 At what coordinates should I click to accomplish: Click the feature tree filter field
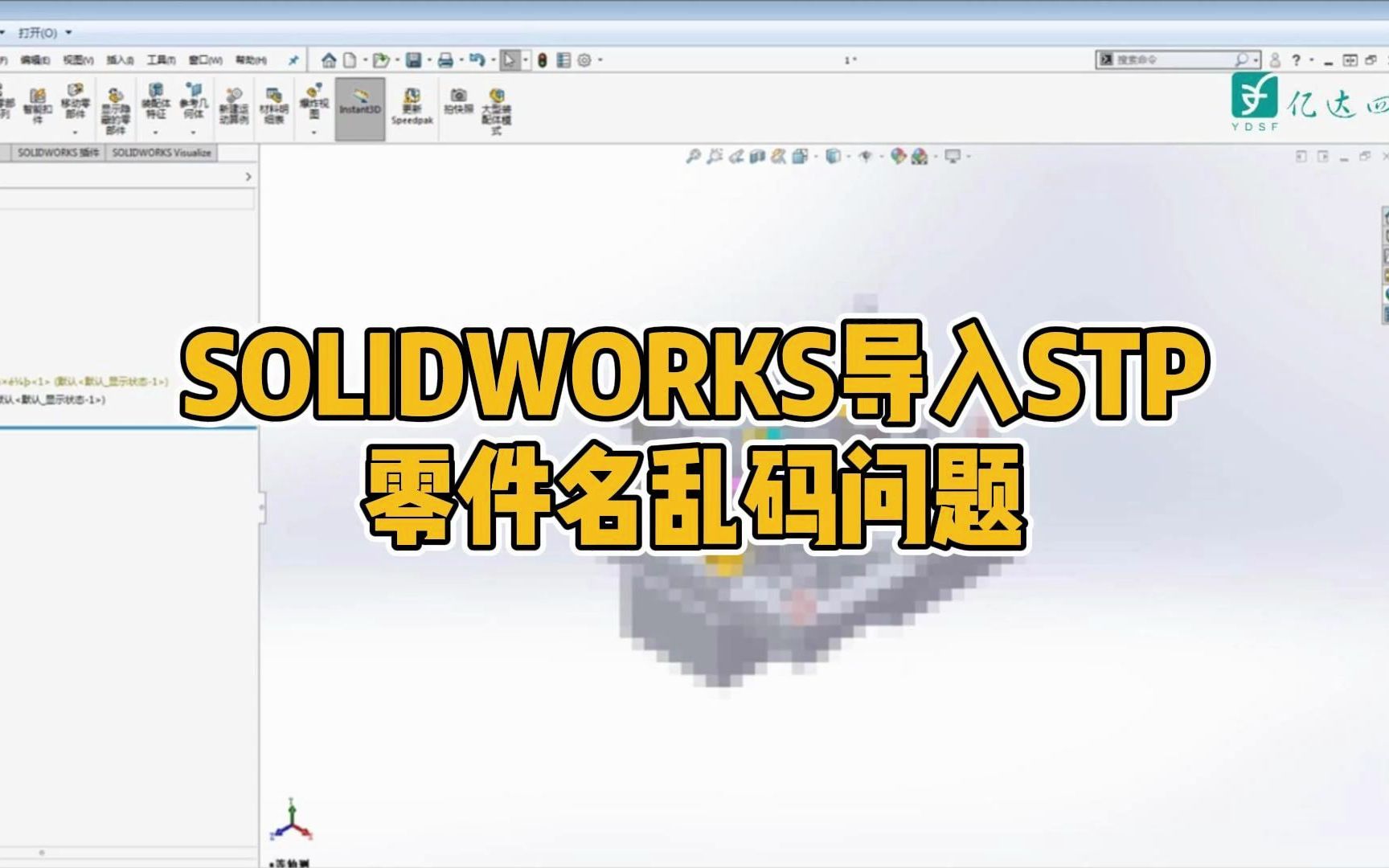click(127, 199)
